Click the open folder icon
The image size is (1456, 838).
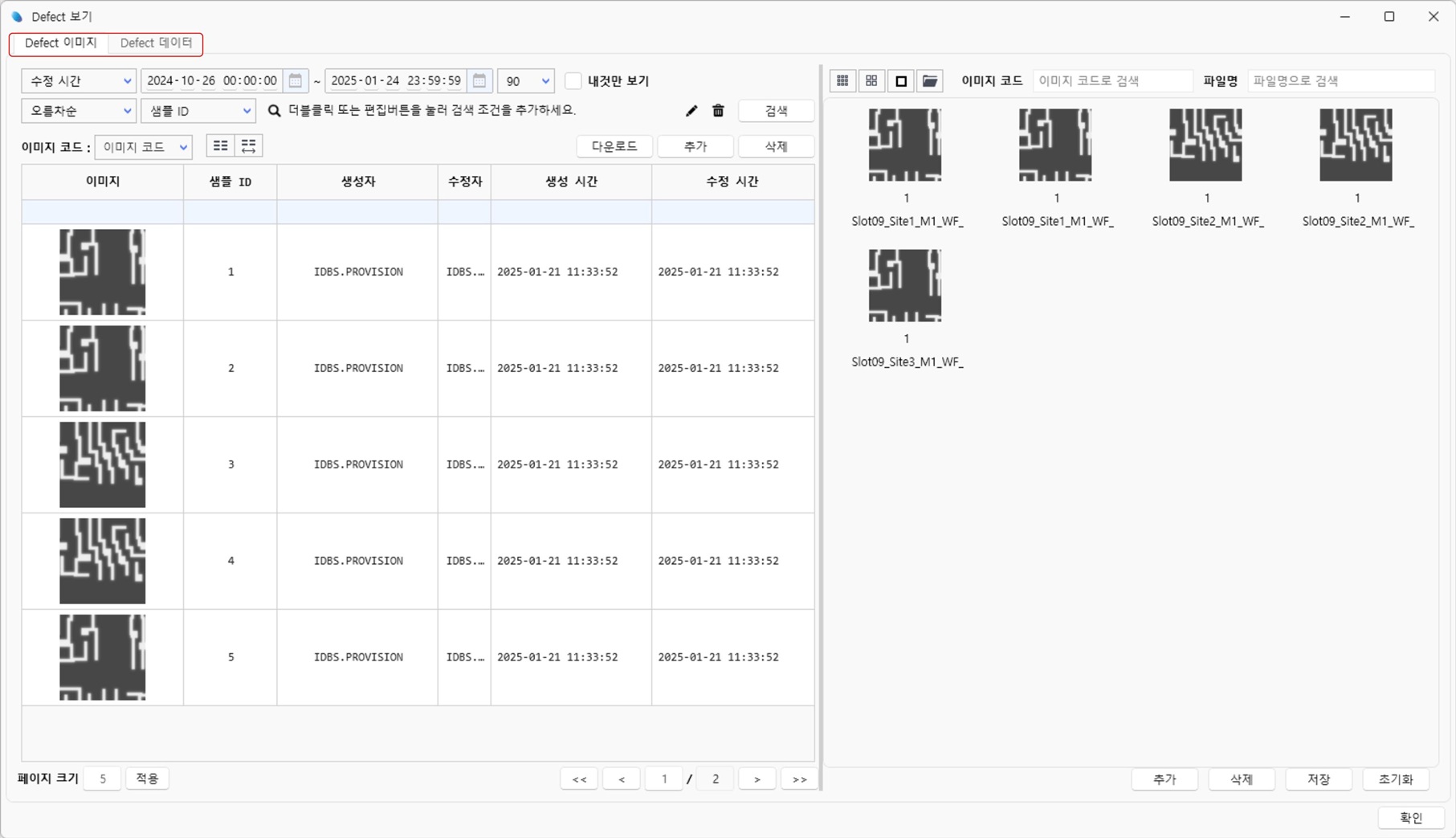point(930,81)
